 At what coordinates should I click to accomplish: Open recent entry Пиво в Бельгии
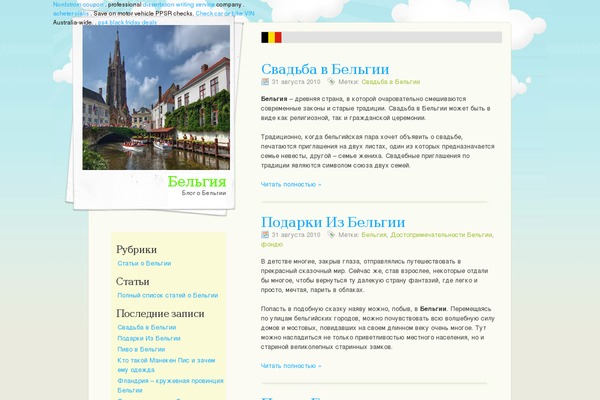tap(141, 349)
